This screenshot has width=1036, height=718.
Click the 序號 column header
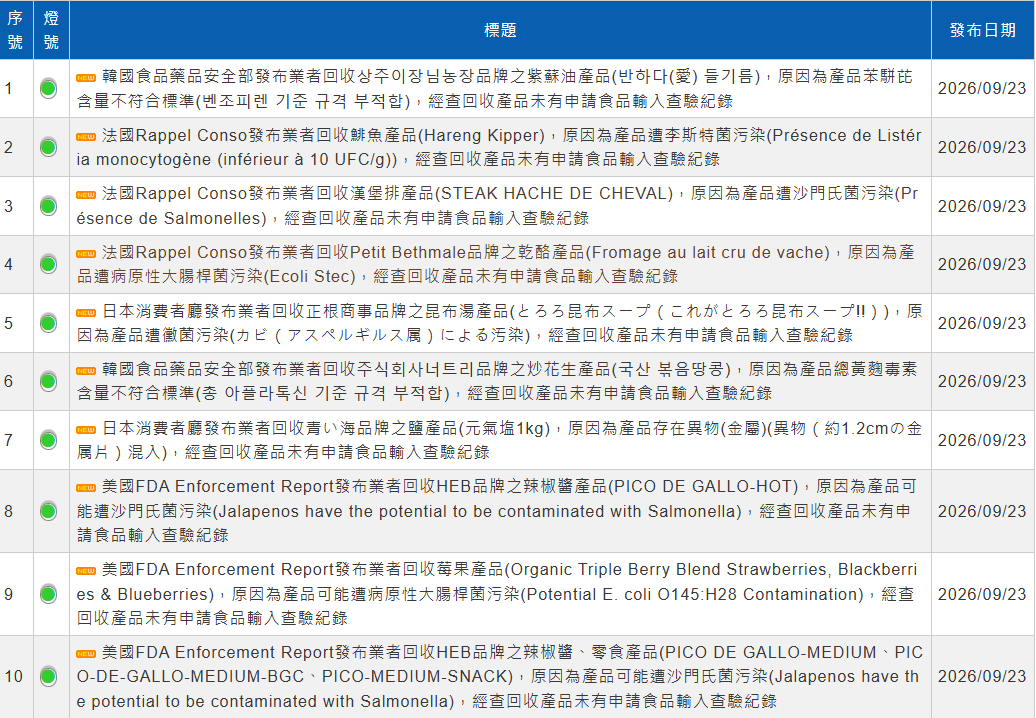click(x=16, y=30)
